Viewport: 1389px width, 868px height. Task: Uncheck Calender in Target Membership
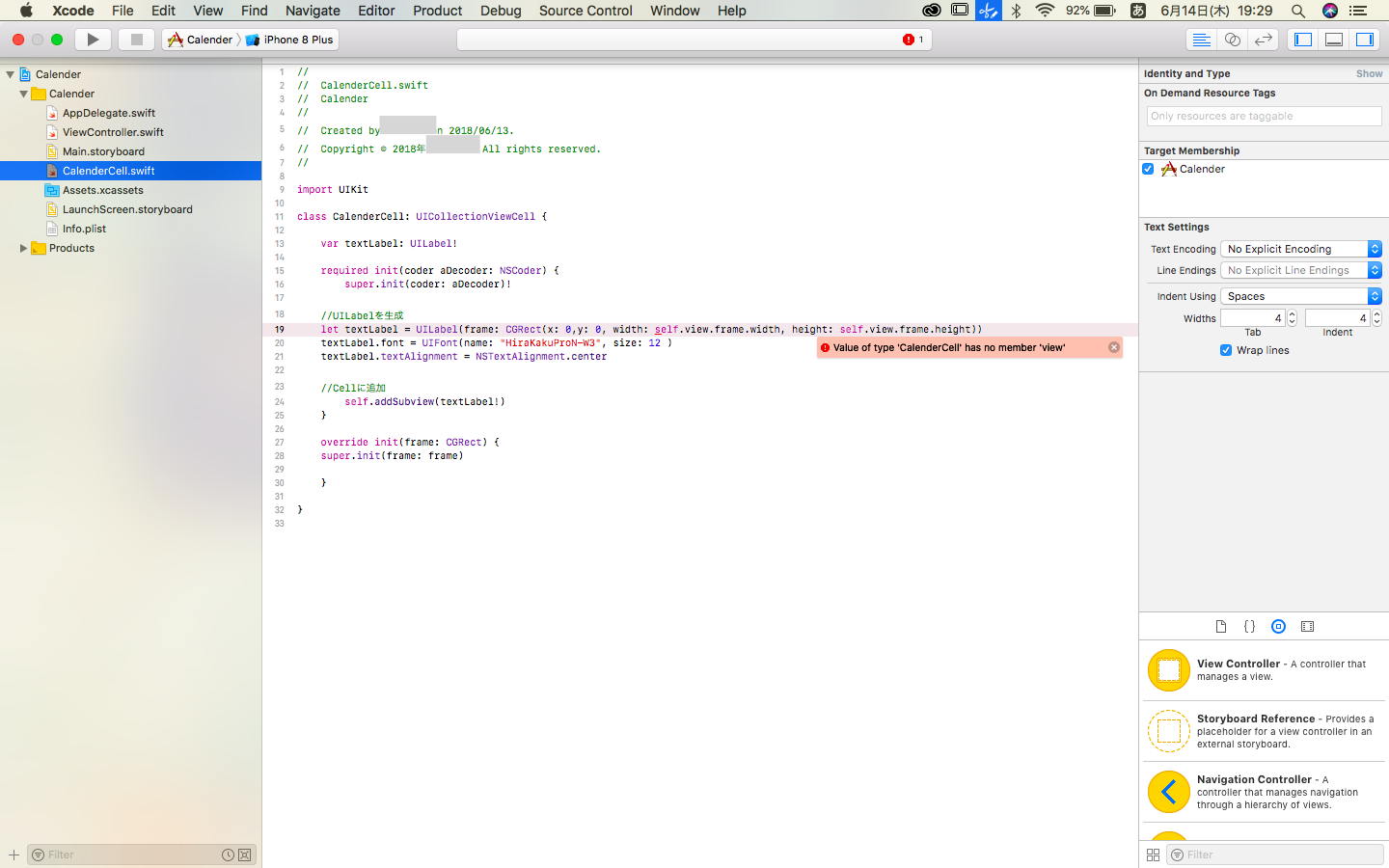[1148, 169]
